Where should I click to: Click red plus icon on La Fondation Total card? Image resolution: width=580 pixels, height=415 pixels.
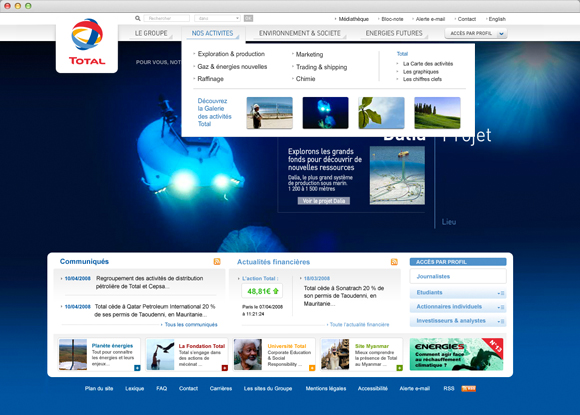[x=225, y=368]
